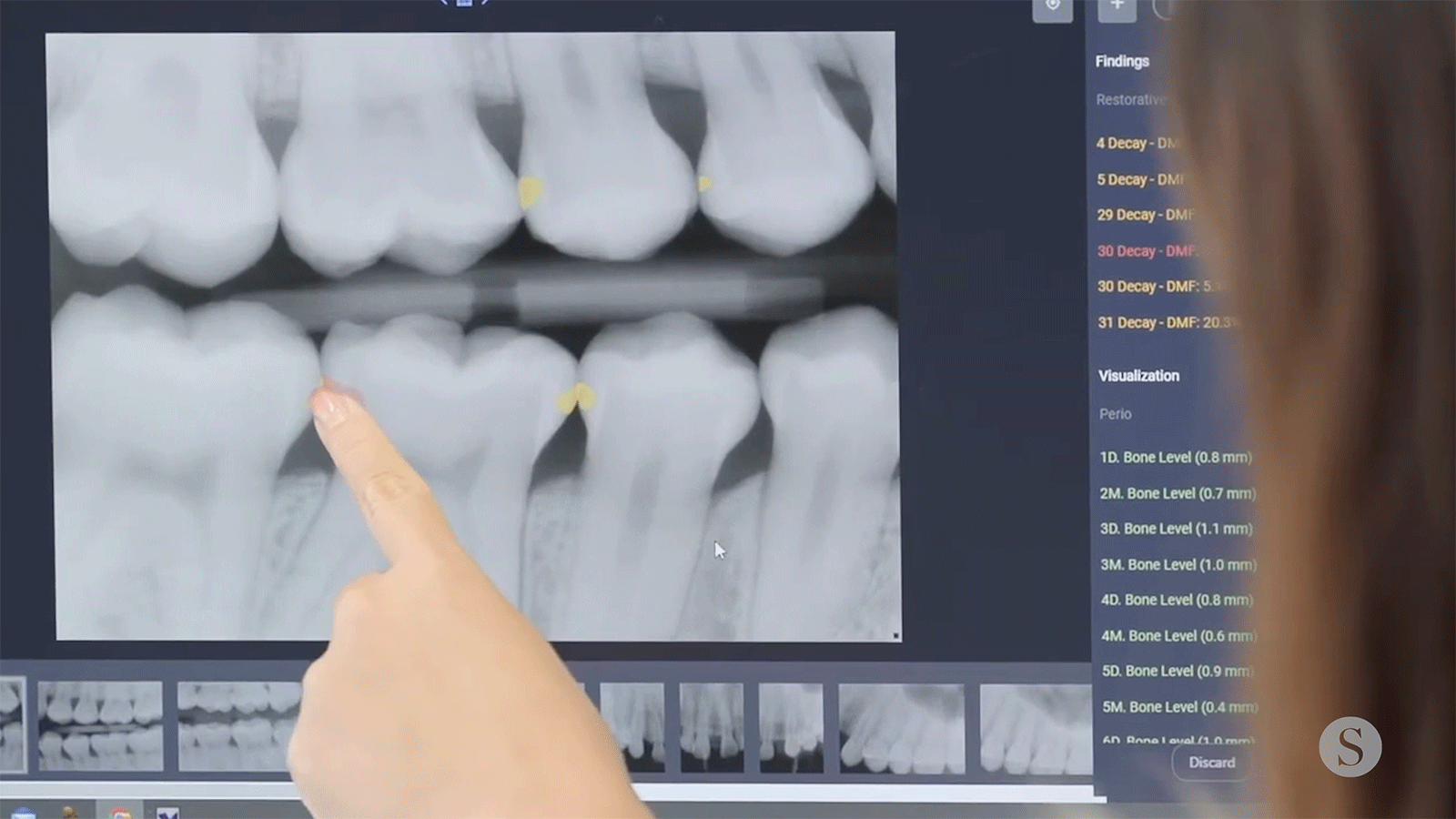The height and width of the screenshot is (819, 1456).
Task: Select 3D. Bone Level (1.1 mm)
Action: tap(1177, 529)
